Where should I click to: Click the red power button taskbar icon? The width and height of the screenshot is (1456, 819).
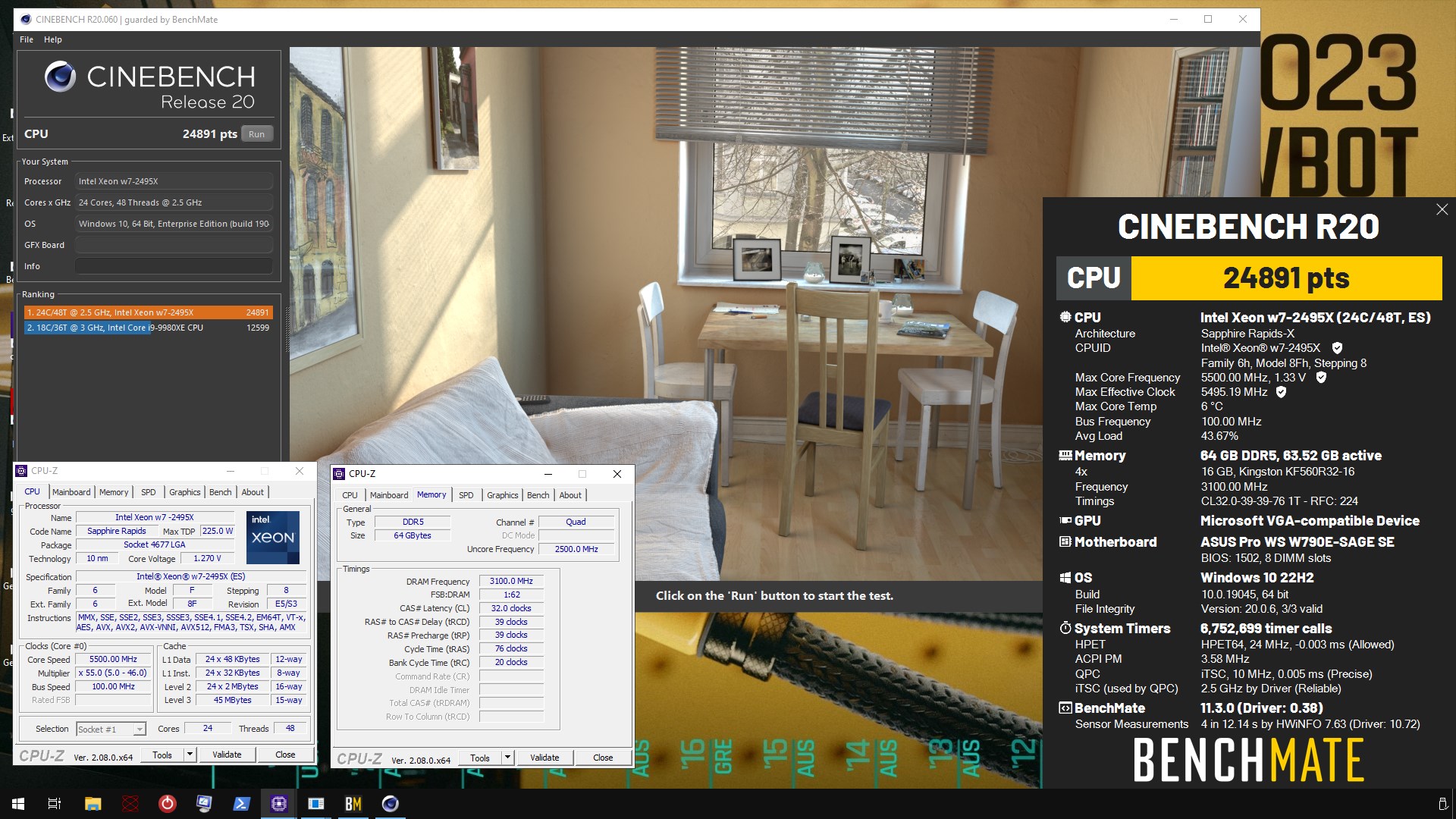[168, 804]
